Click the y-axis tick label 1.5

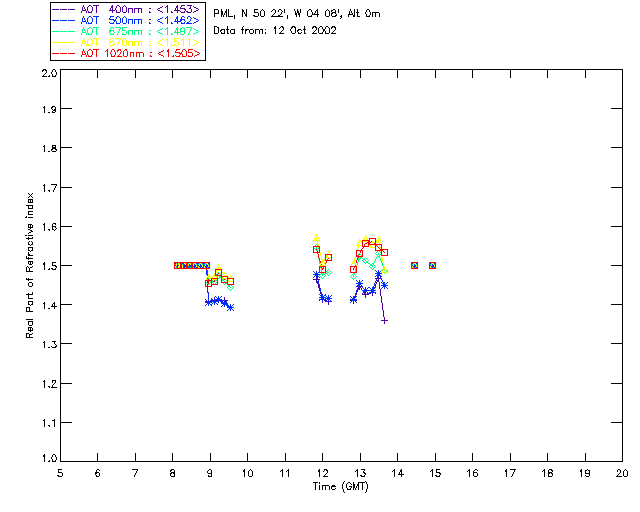pyautogui.click(x=49, y=266)
